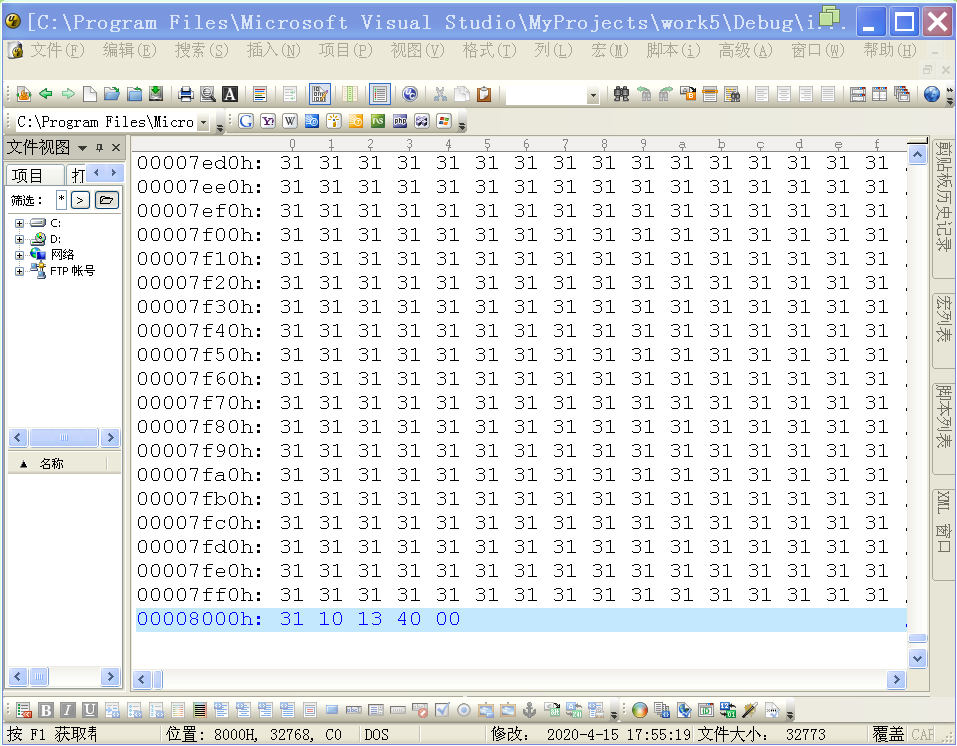Expand the C: drive tree node
Image resolution: width=957 pixels, height=746 pixels.
pyautogui.click(x=19, y=223)
